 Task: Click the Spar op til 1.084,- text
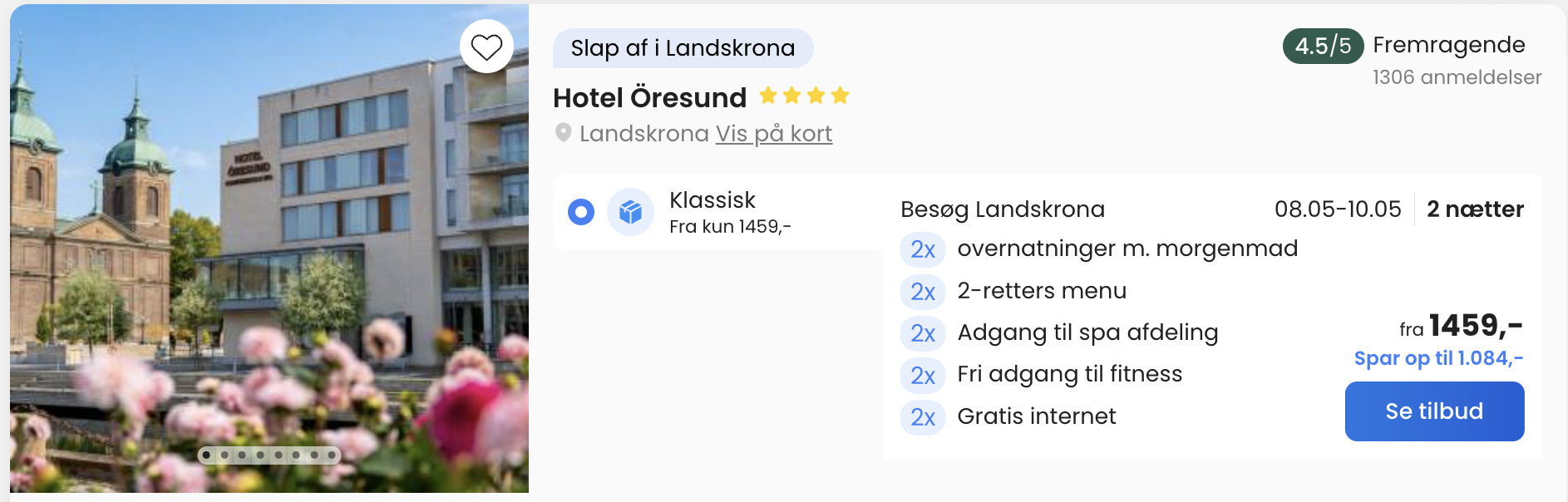pyautogui.click(x=1438, y=358)
